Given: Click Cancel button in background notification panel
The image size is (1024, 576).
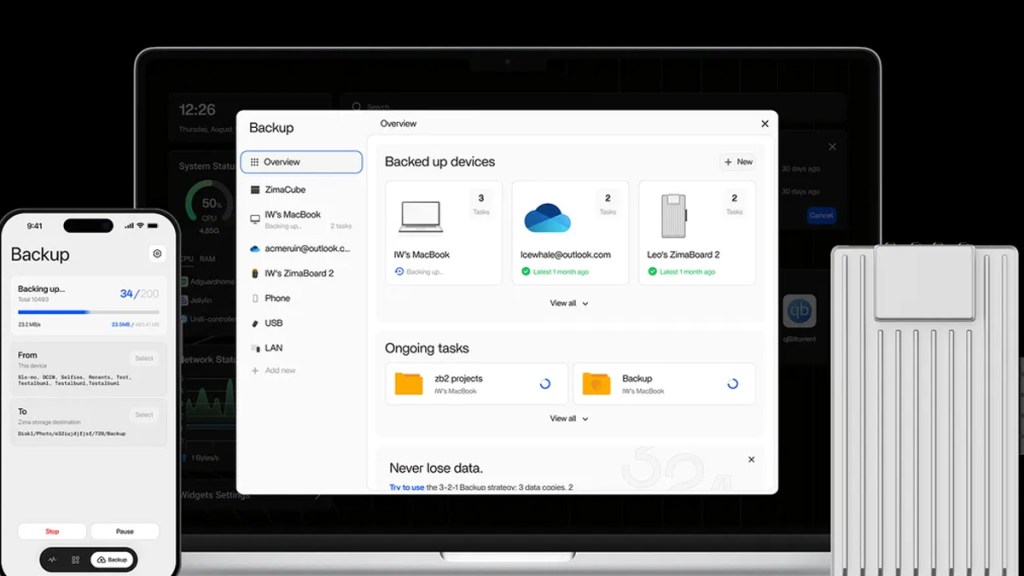Looking at the screenshot, I should coord(821,216).
